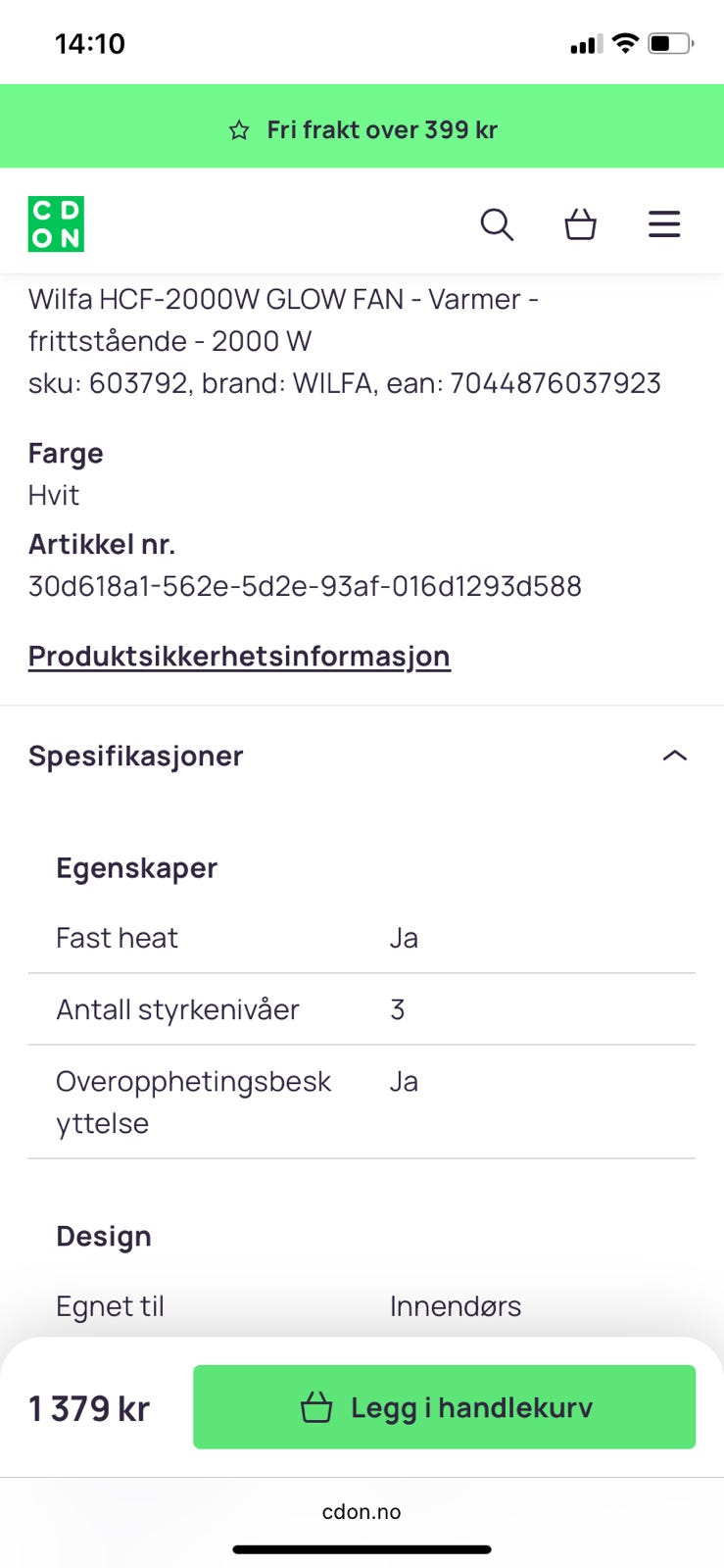The image size is (724, 1568).
Task: Tap the cdon.no address bar
Action: pyautogui.click(x=362, y=1511)
